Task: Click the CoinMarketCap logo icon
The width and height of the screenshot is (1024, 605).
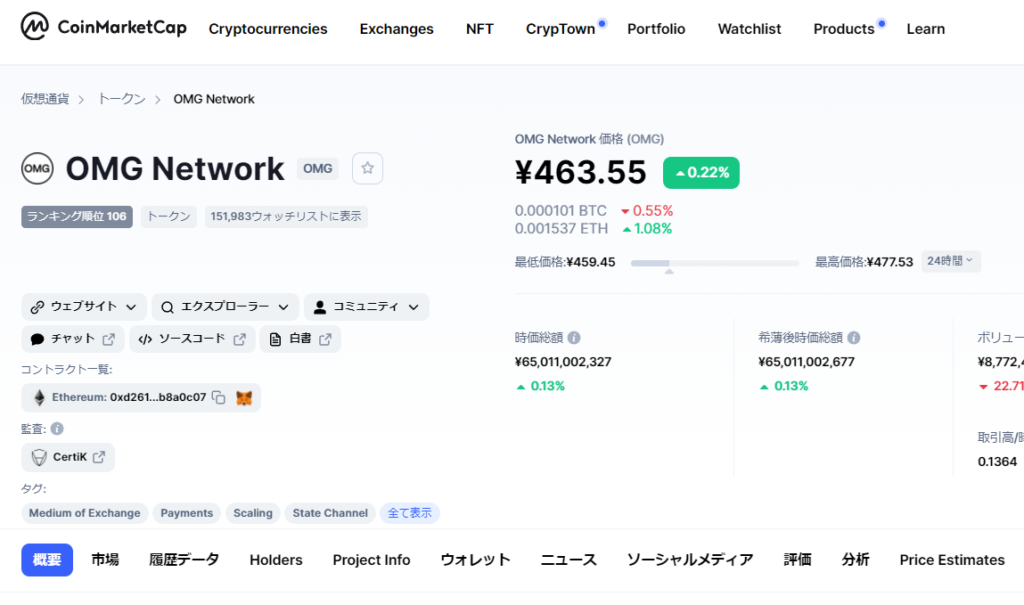Action: pos(36,28)
